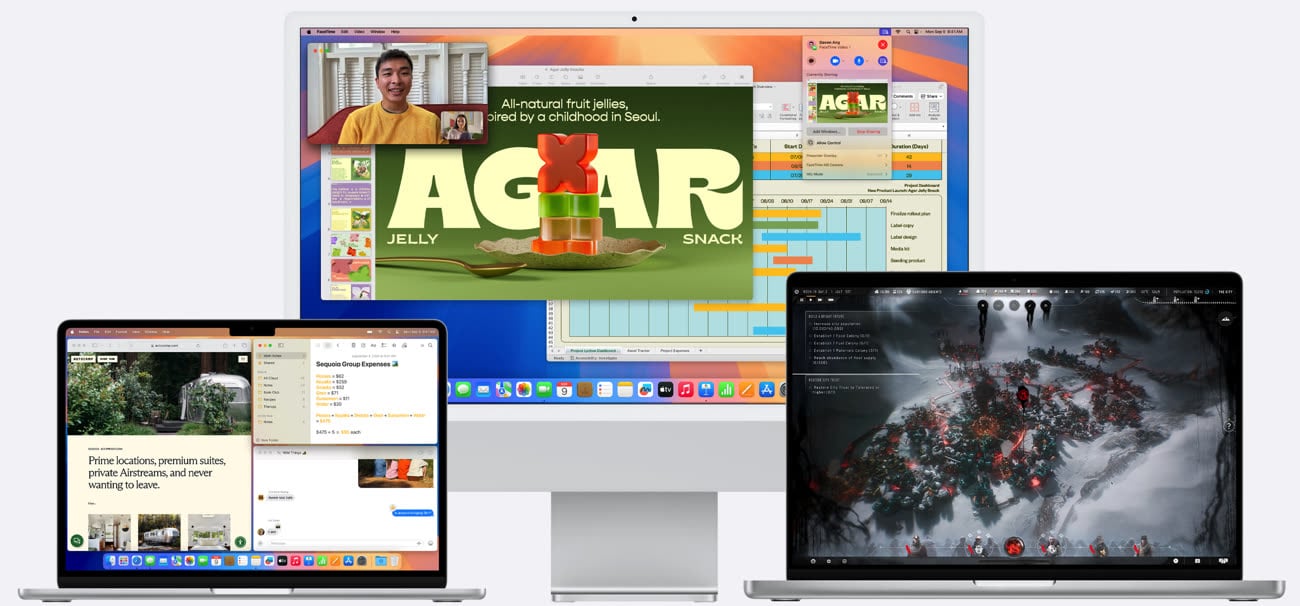The height and width of the screenshot is (606, 1300).
Task: Open Finder in the left MacBook dock
Action: [x=110, y=561]
